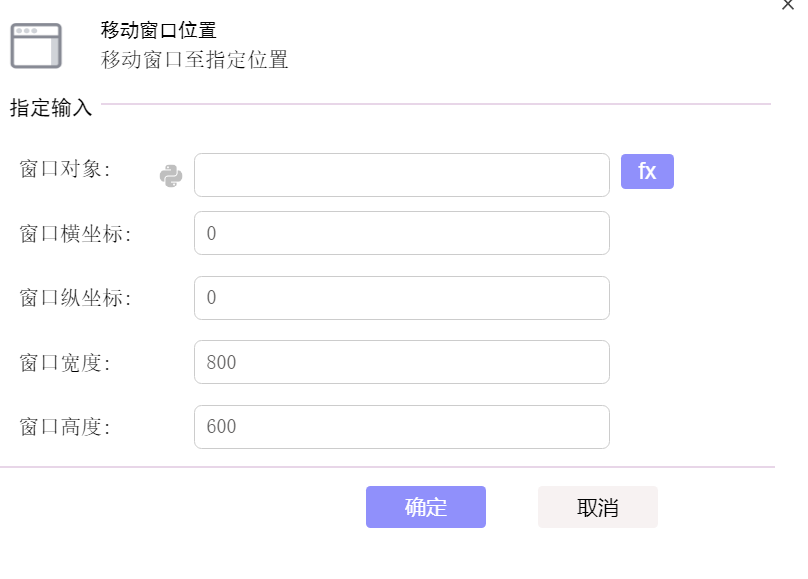Focus the 窗口对象 input field
The width and height of the screenshot is (808, 579).
coord(402,175)
